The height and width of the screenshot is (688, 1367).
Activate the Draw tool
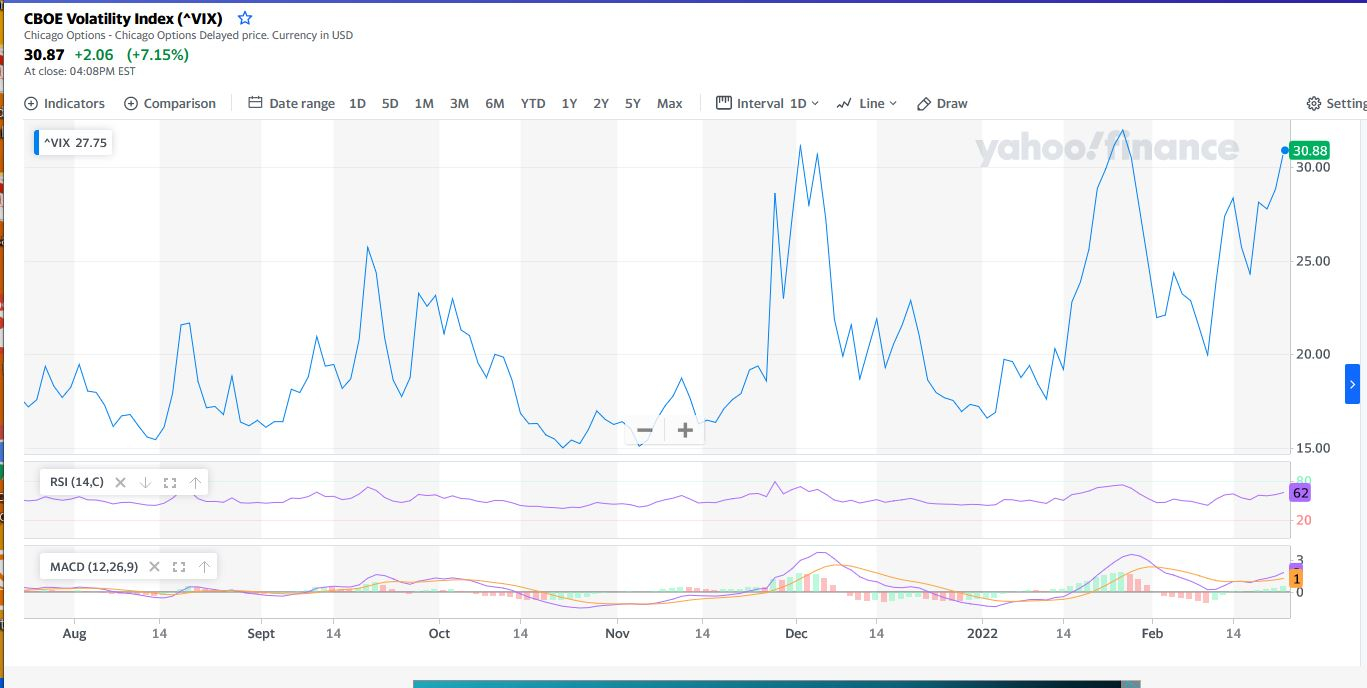pos(942,103)
